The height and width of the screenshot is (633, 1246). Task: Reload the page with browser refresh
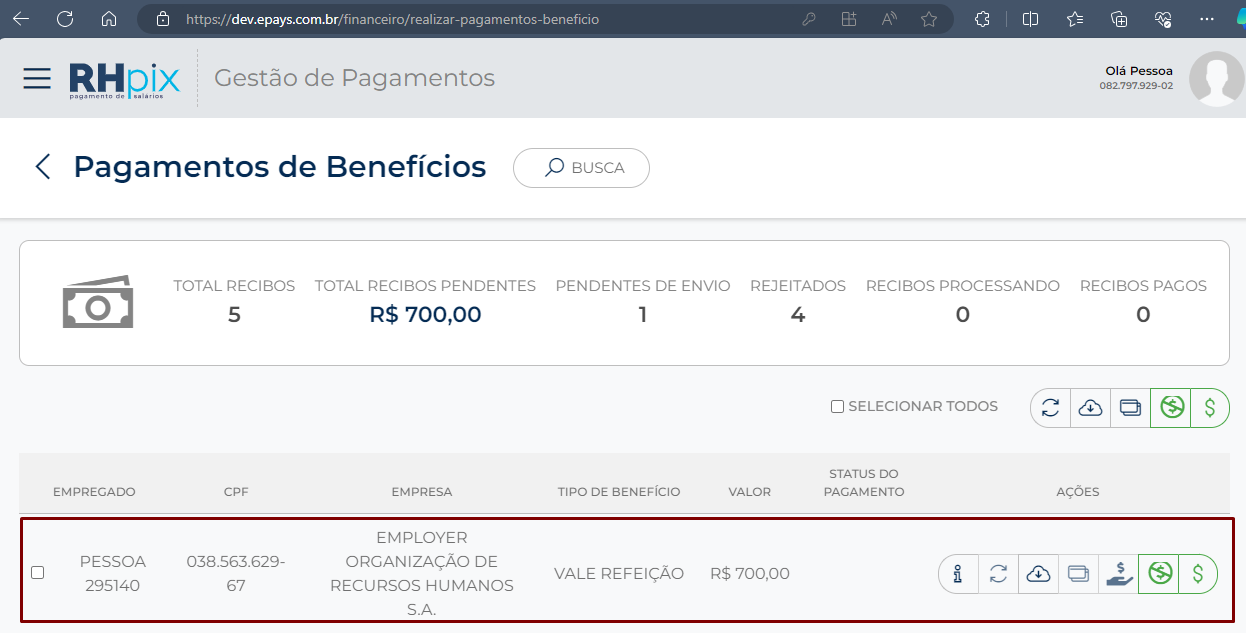pyautogui.click(x=65, y=19)
